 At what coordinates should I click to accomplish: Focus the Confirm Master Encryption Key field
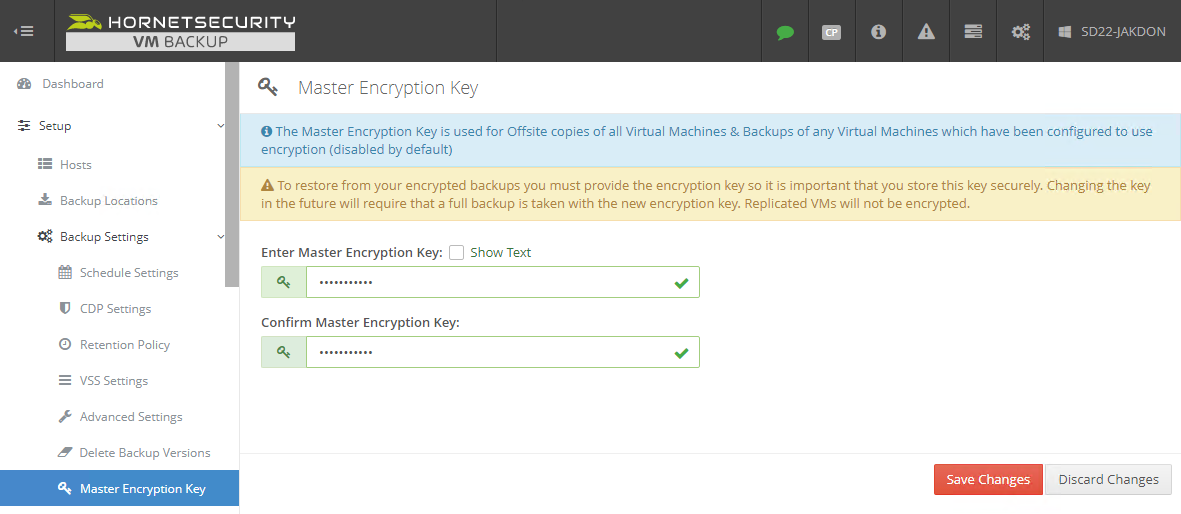coord(490,352)
